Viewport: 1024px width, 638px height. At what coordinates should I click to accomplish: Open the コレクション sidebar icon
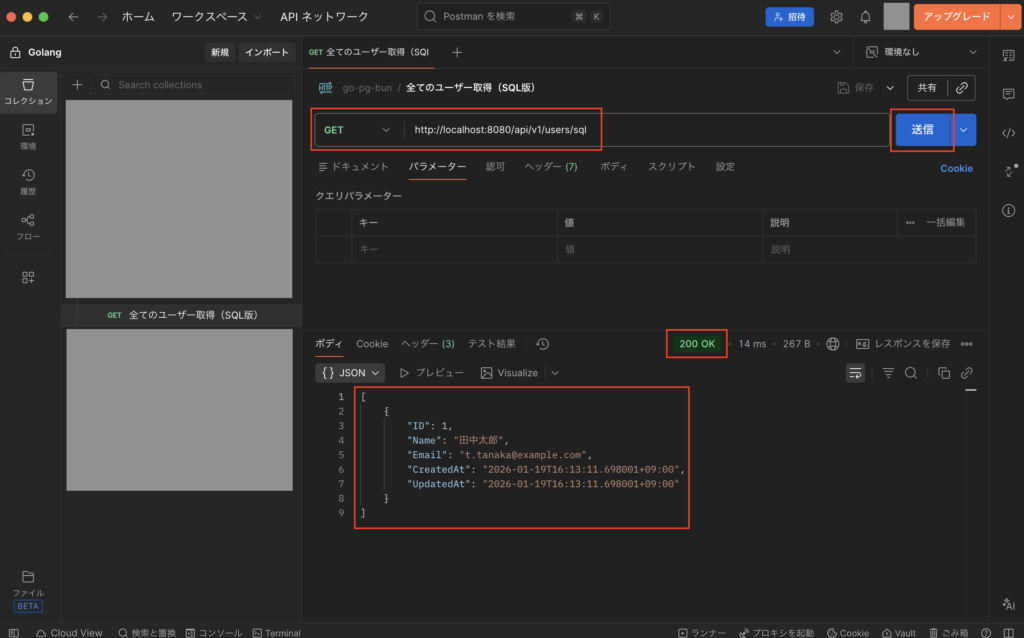point(28,90)
